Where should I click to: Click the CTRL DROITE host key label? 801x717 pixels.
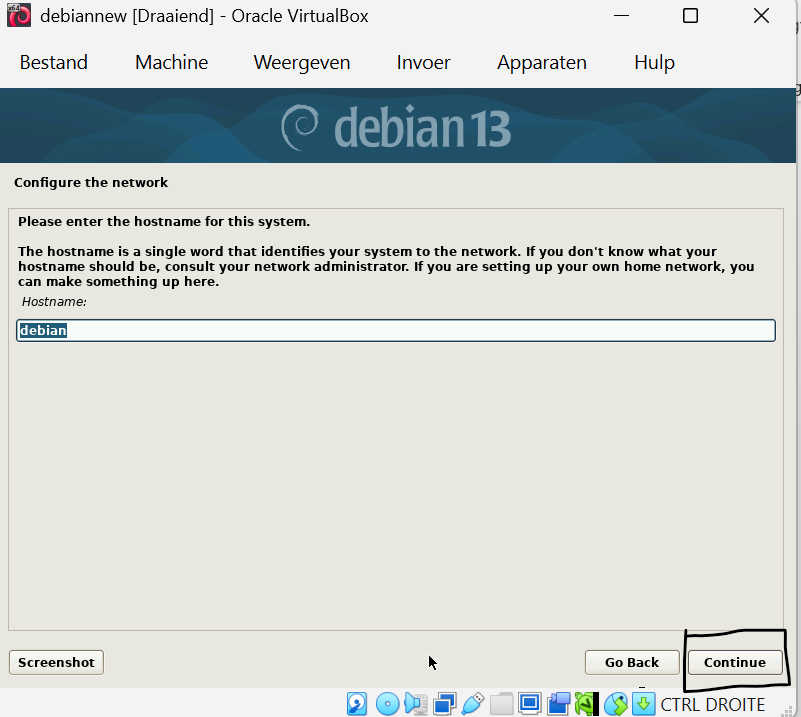click(x=713, y=705)
